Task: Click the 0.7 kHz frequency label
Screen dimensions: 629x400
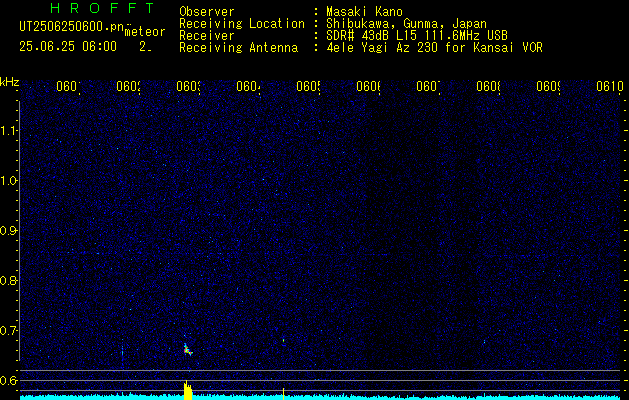Action: tap(9, 331)
